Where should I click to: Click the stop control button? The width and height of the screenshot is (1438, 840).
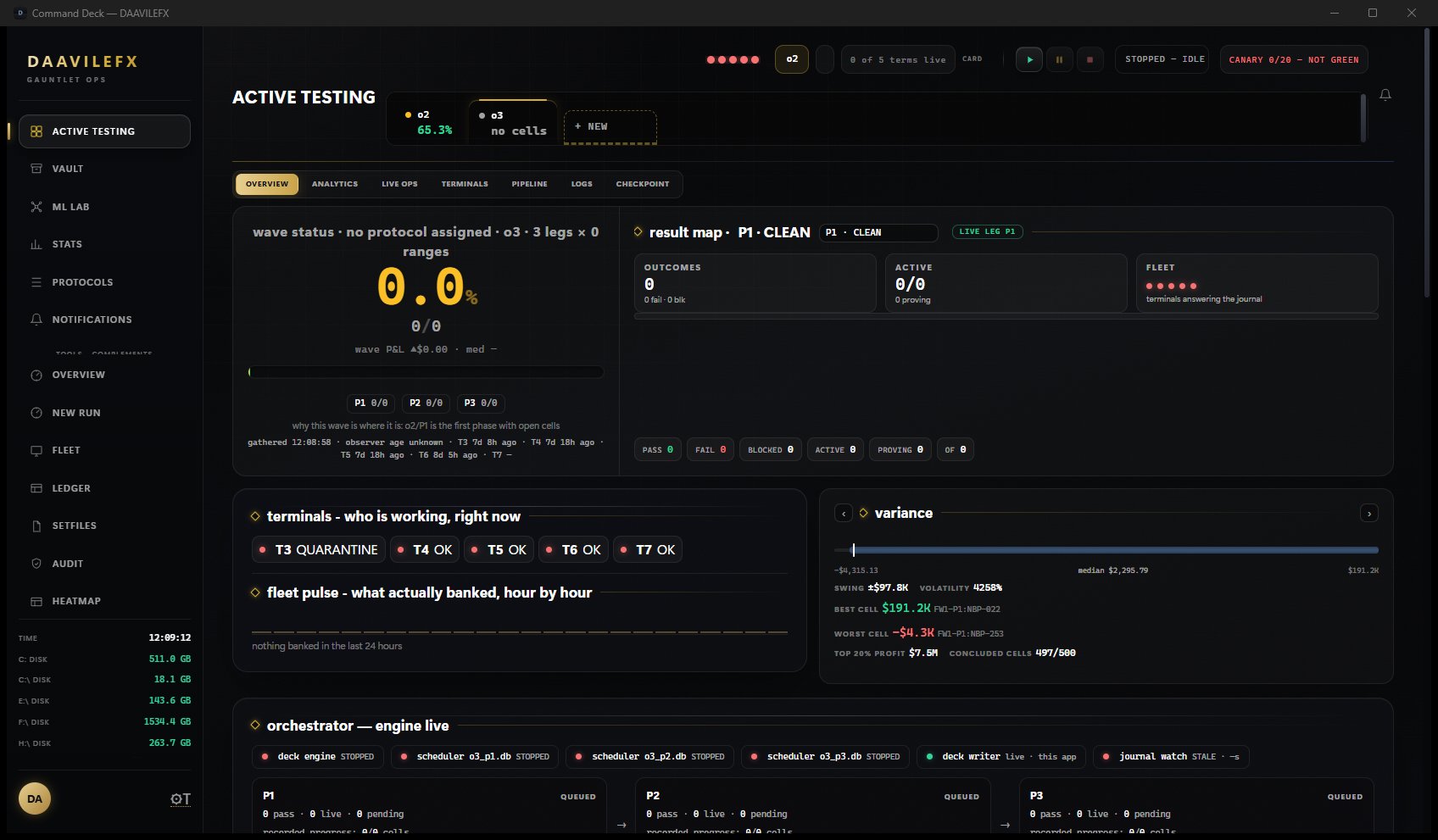tap(1090, 59)
